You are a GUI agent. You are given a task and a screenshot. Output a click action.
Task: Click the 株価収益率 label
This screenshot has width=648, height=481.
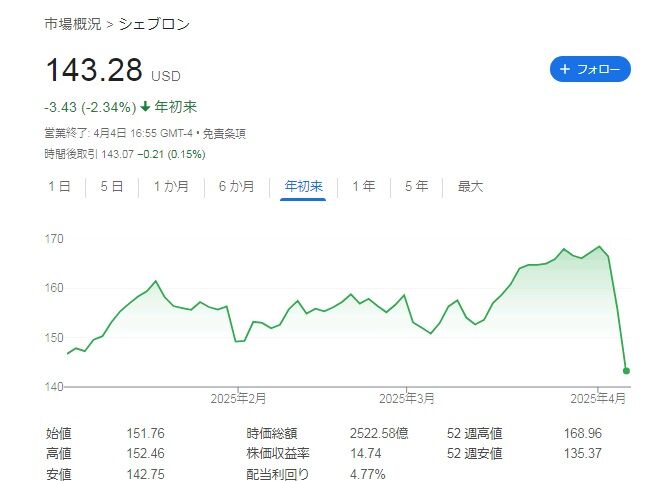278,453
